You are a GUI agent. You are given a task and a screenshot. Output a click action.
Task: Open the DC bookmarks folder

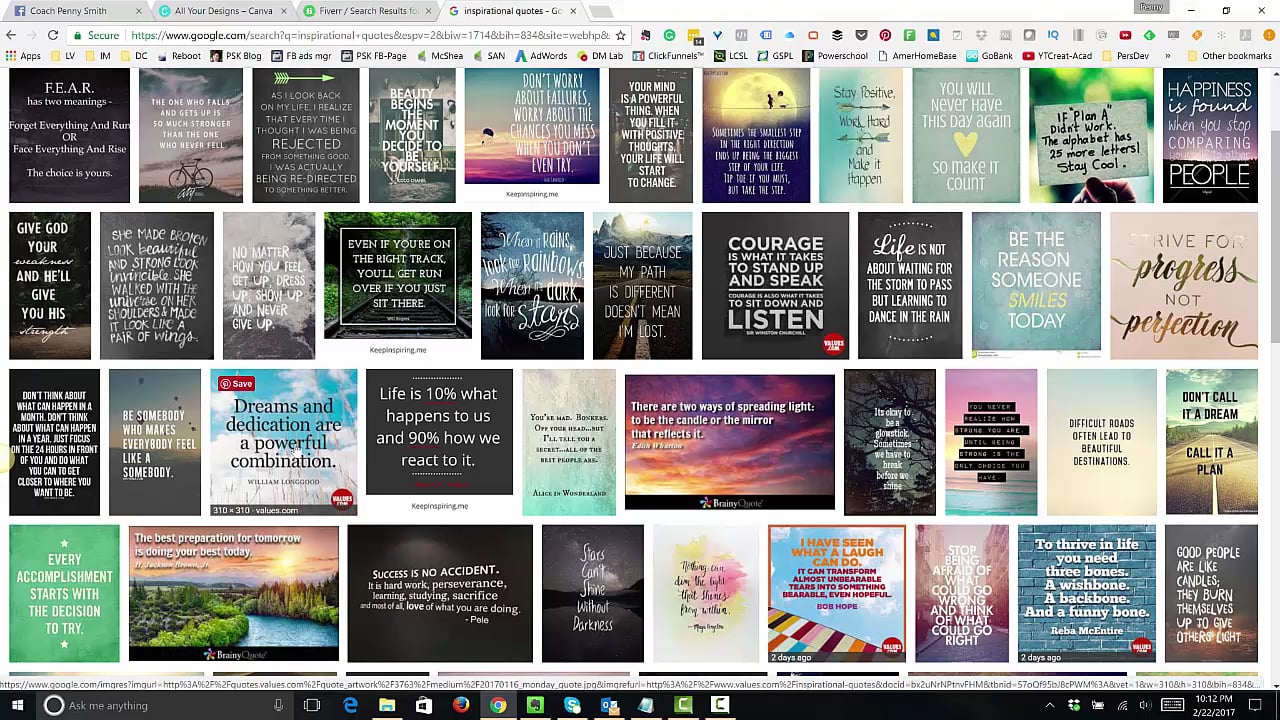coord(133,56)
